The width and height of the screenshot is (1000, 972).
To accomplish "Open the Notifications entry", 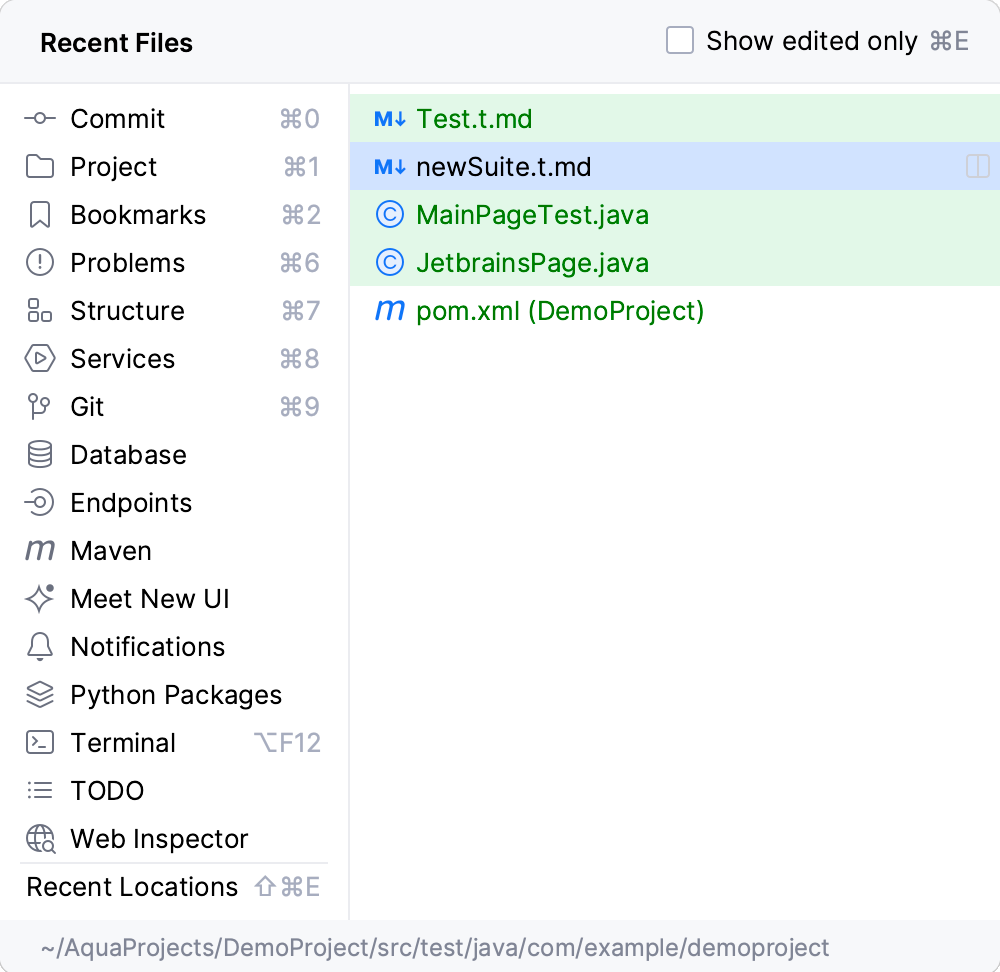I will coord(147,647).
